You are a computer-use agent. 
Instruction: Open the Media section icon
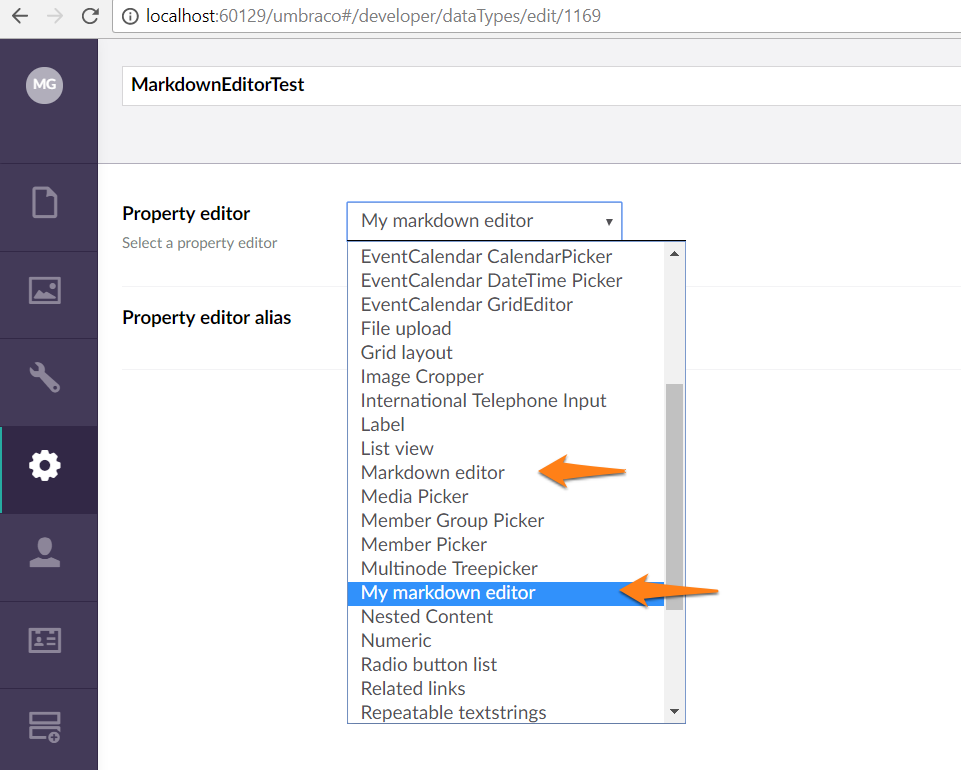pyautogui.click(x=45, y=290)
